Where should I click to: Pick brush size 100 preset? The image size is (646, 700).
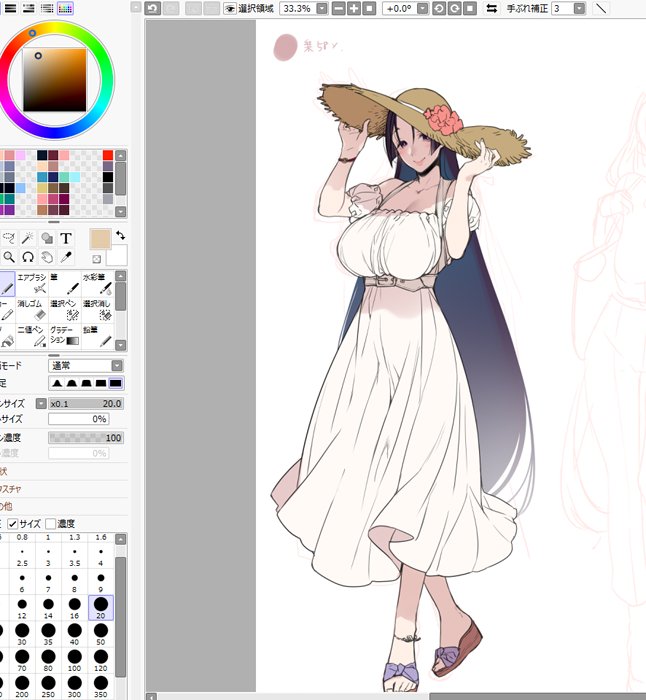coord(75,661)
